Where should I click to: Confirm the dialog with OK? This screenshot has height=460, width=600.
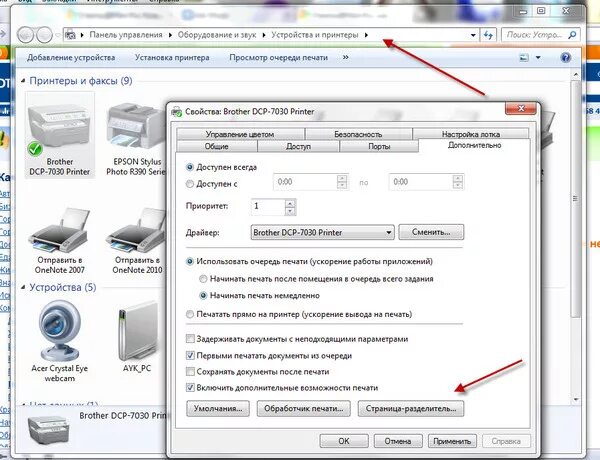344,441
